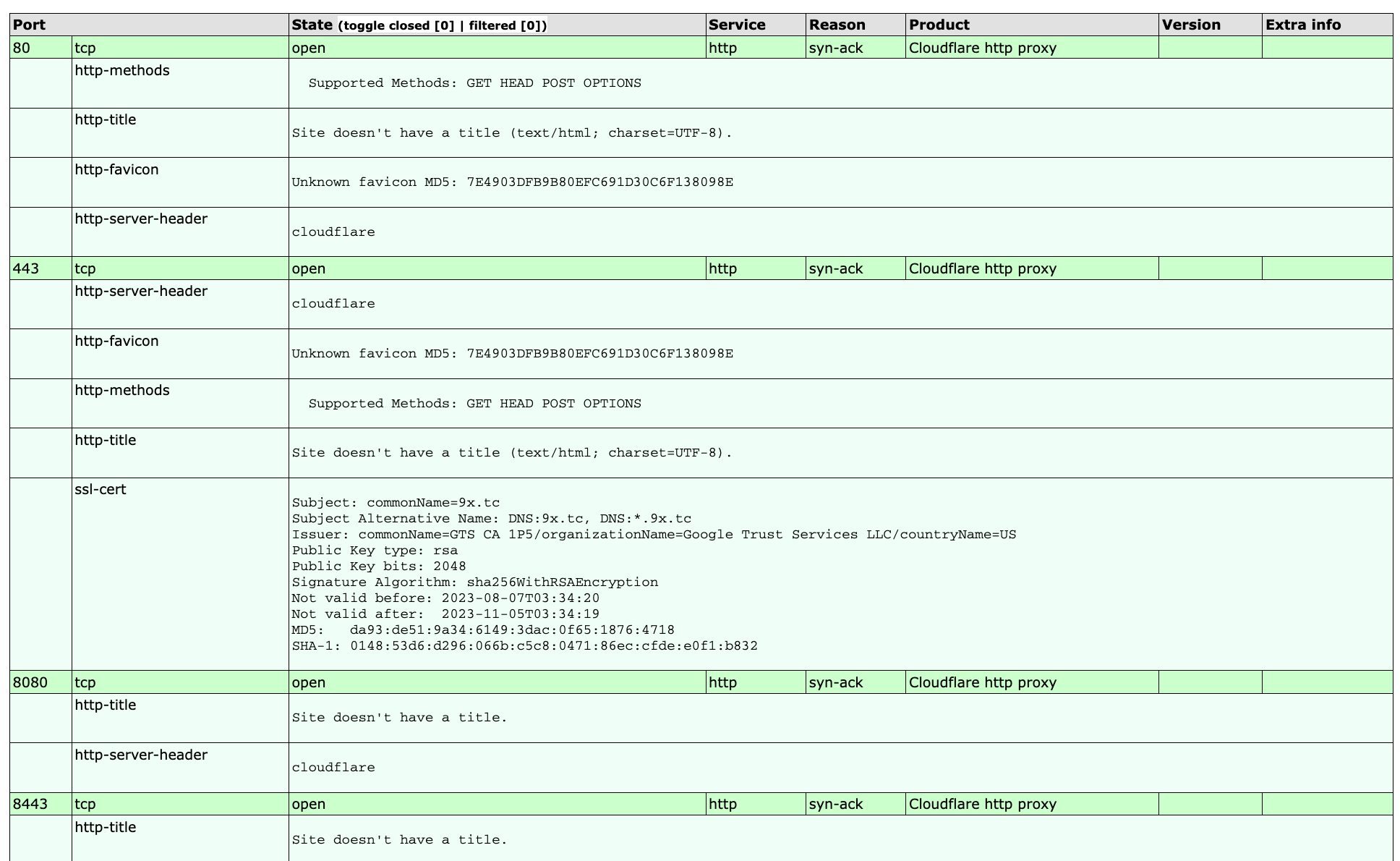The width and height of the screenshot is (1400, 861).
Task: Click the Product column header
Action: (939, 25)
